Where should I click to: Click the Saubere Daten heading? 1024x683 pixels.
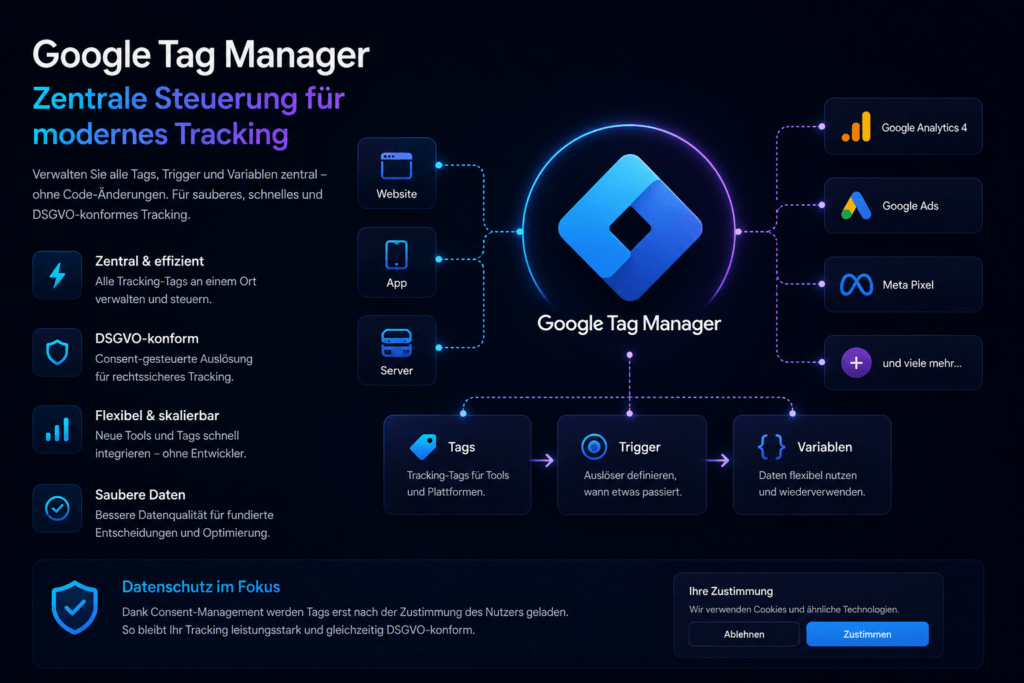[x=140, y=494]
